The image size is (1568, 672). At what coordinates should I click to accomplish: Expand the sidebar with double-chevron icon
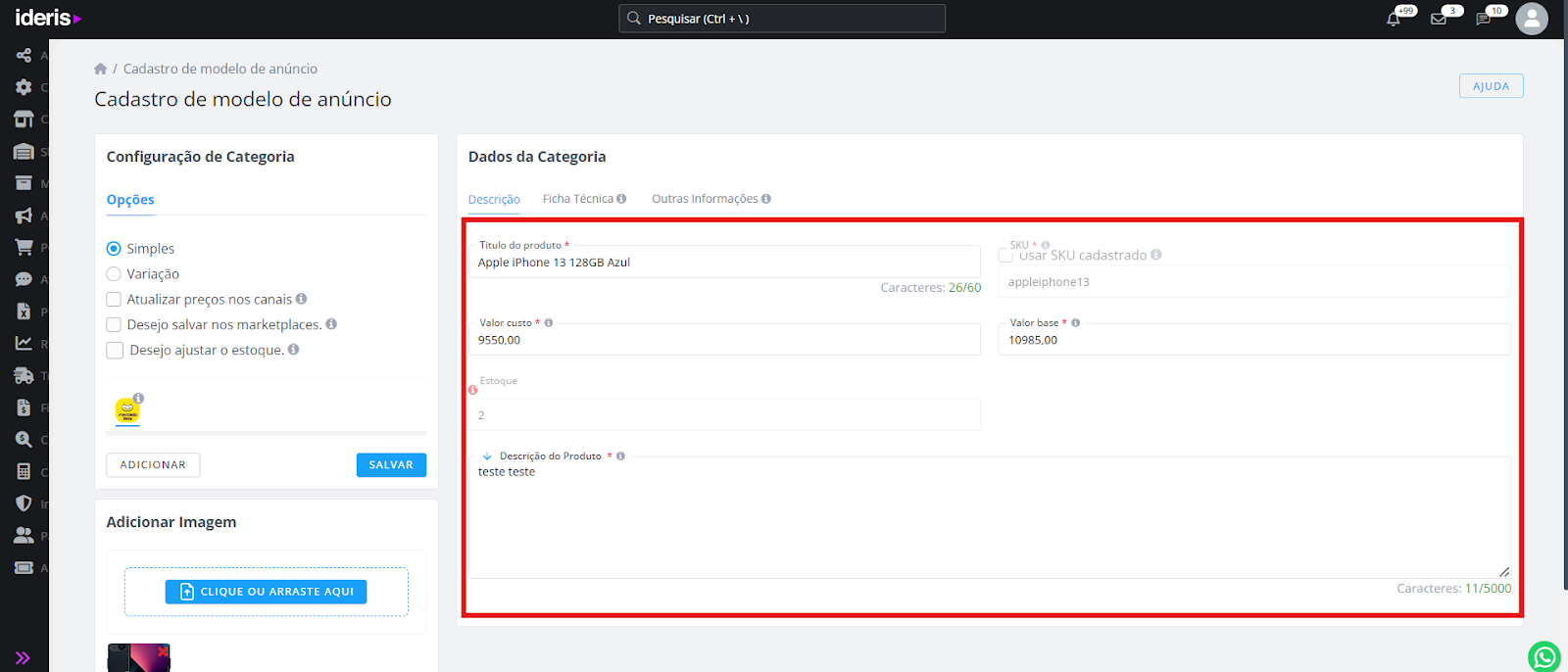[23, 658]
